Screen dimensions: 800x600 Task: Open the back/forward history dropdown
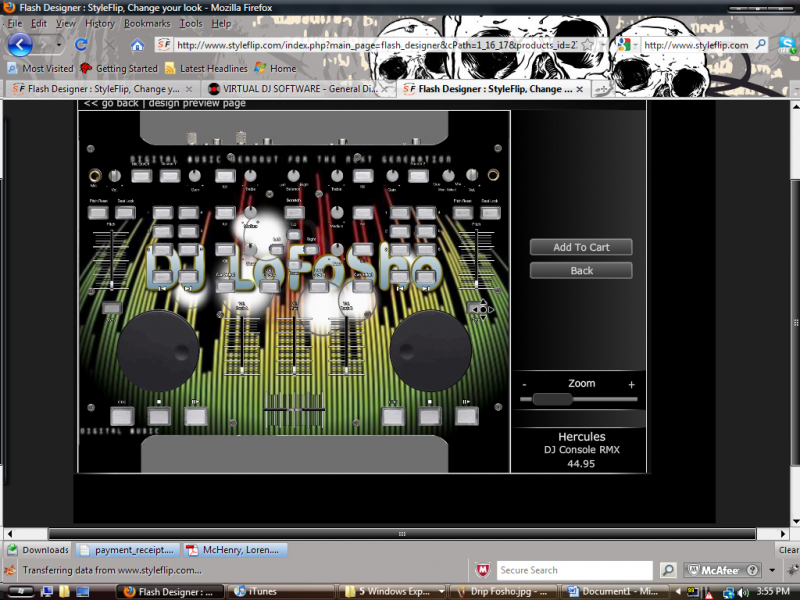tap(59, 45)
